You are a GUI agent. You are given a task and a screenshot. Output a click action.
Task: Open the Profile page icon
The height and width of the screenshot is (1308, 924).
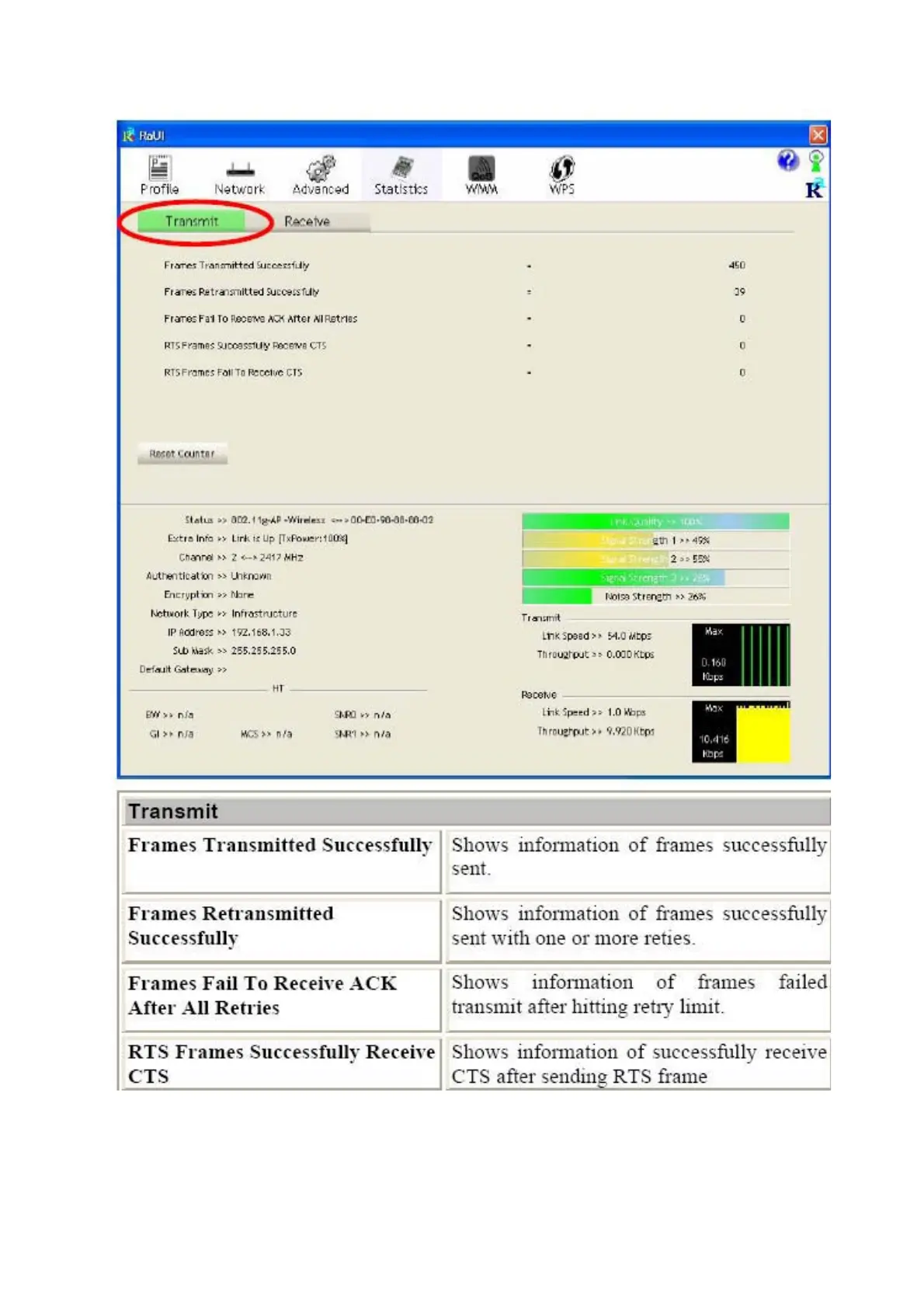tap(160, 175)
